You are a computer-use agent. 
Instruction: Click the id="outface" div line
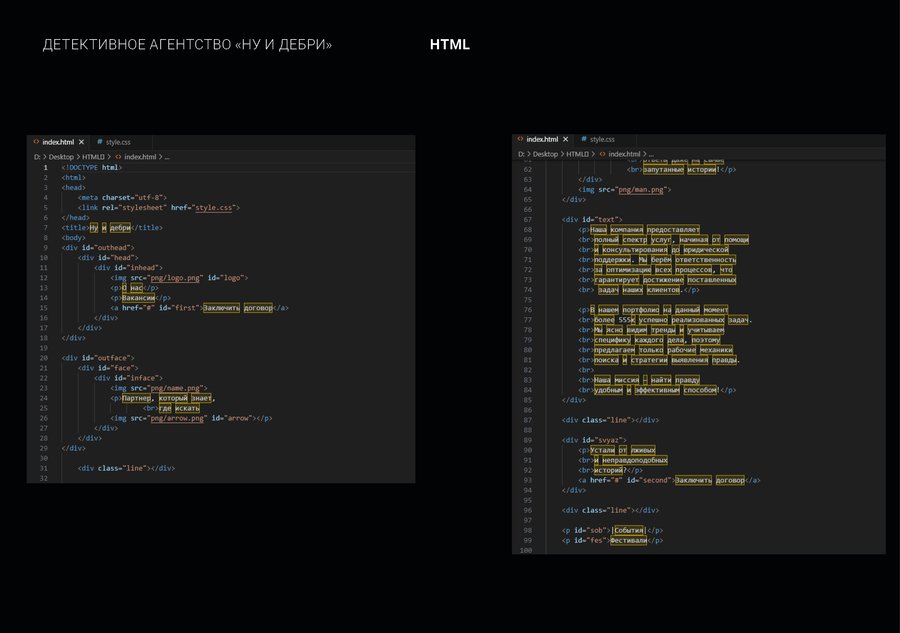(98, 358)
